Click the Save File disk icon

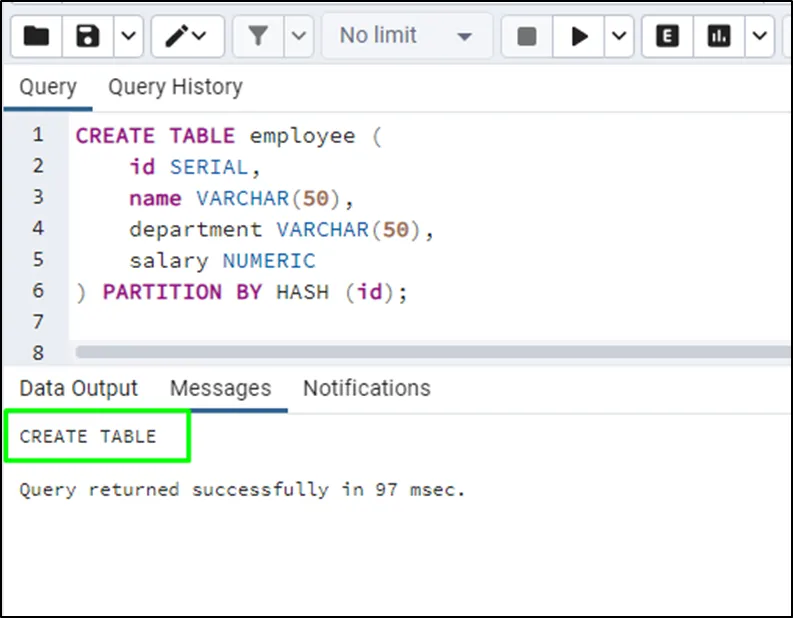pos(88,37)
